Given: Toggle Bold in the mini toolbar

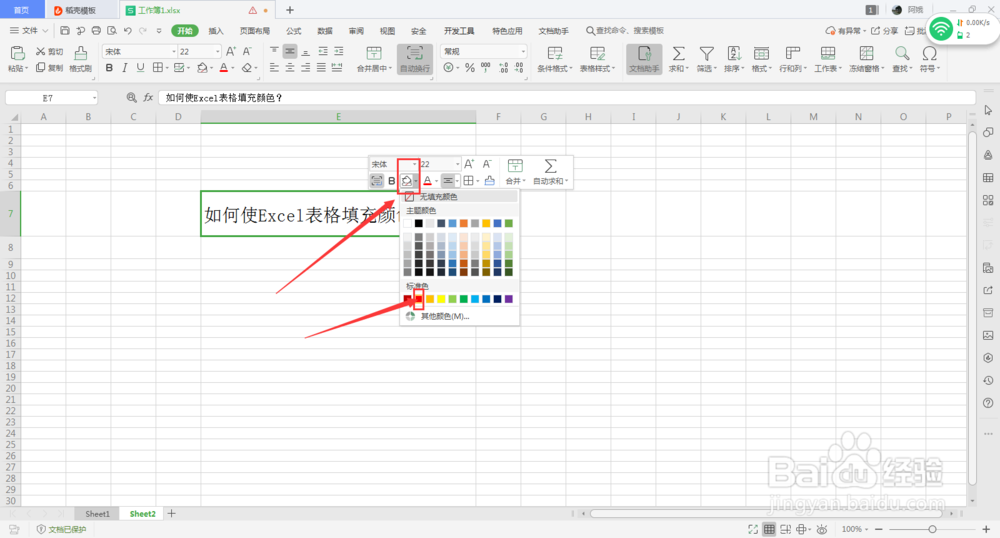Looking at the screenshot, I should pos(392,181).
